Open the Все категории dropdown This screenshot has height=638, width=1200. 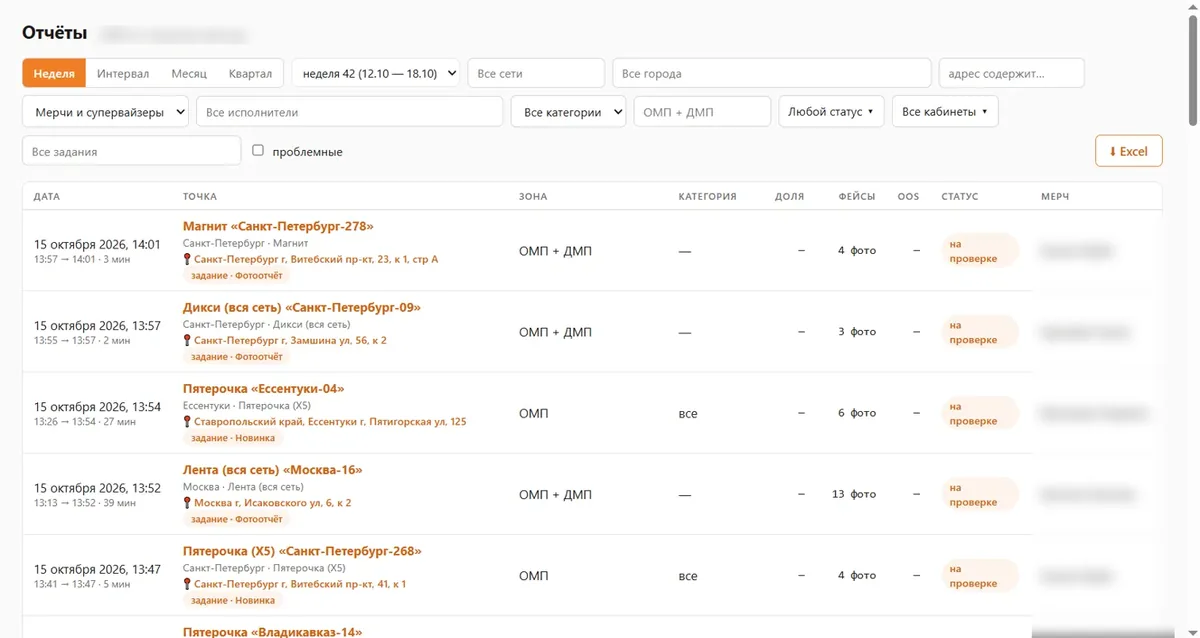(x=569, y=112)
